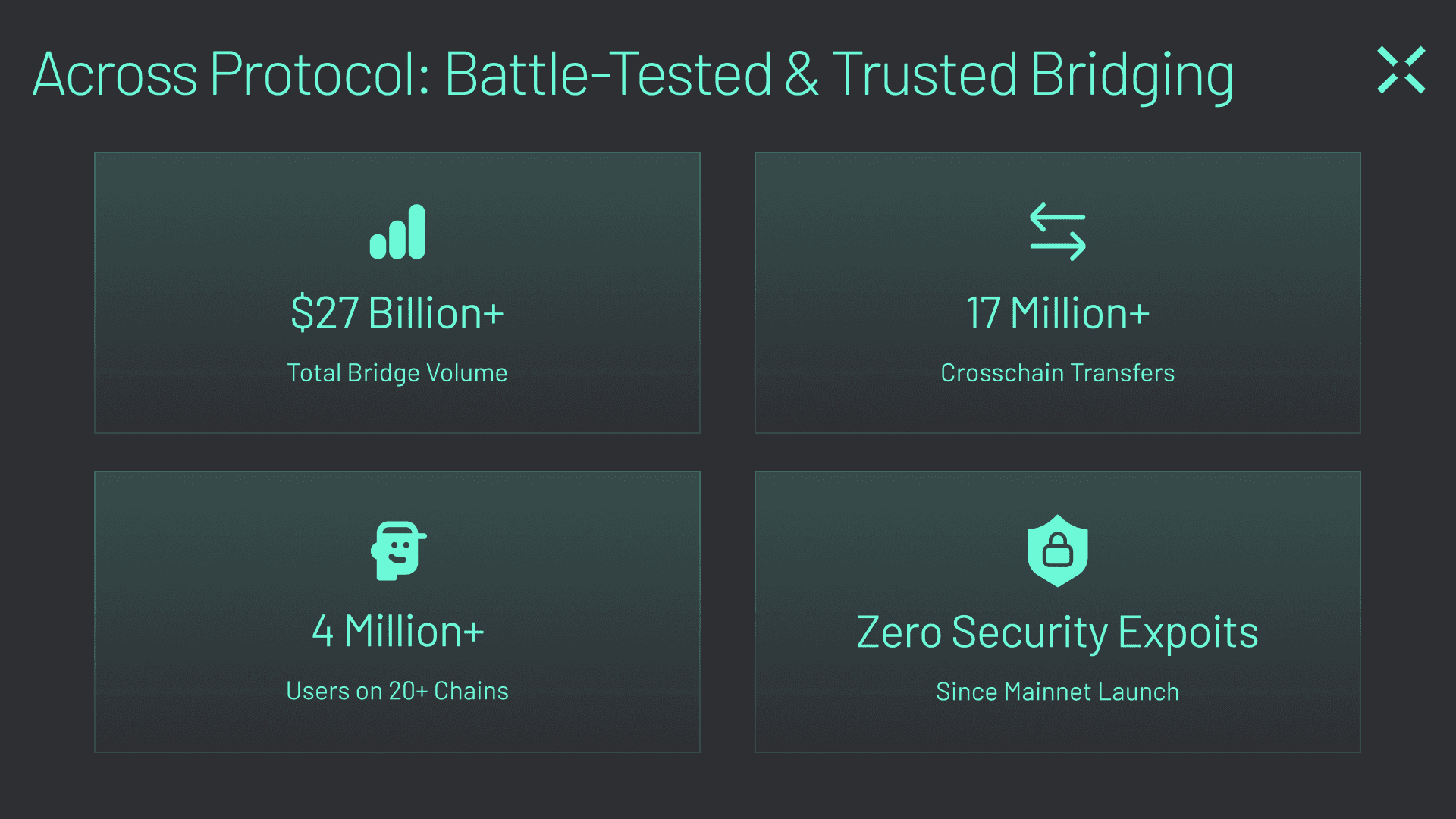
Task: Click the "Since Mainnet Launch" caption
Action: point(1057,692)
